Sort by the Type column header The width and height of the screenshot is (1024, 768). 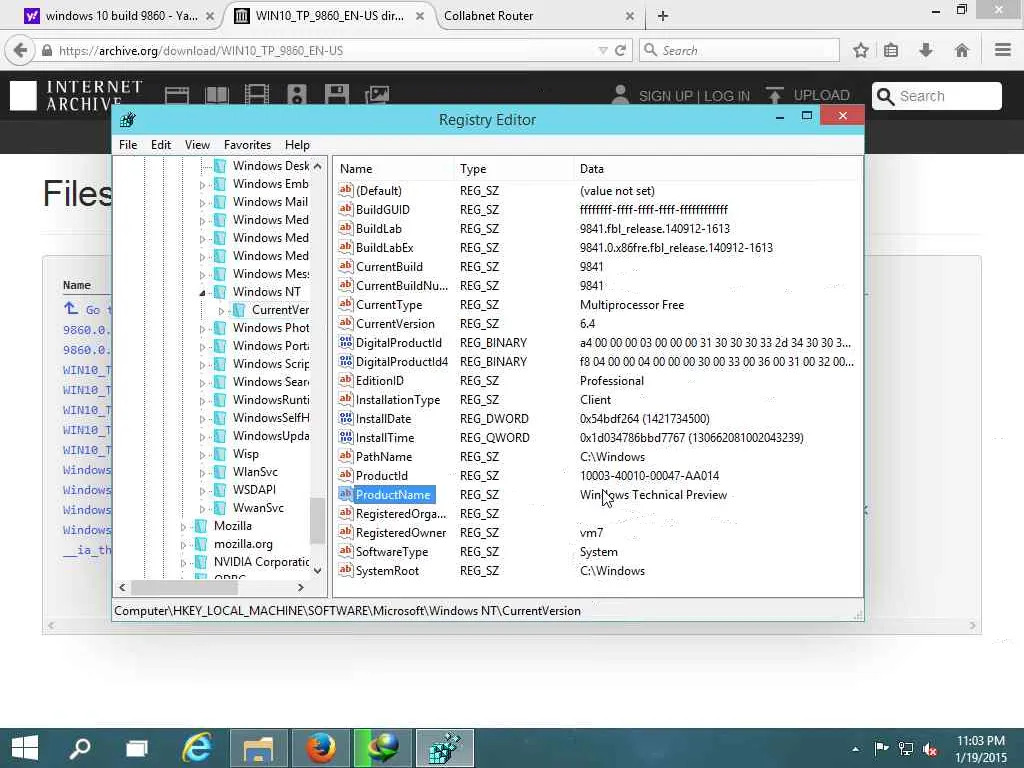[514, 168]
